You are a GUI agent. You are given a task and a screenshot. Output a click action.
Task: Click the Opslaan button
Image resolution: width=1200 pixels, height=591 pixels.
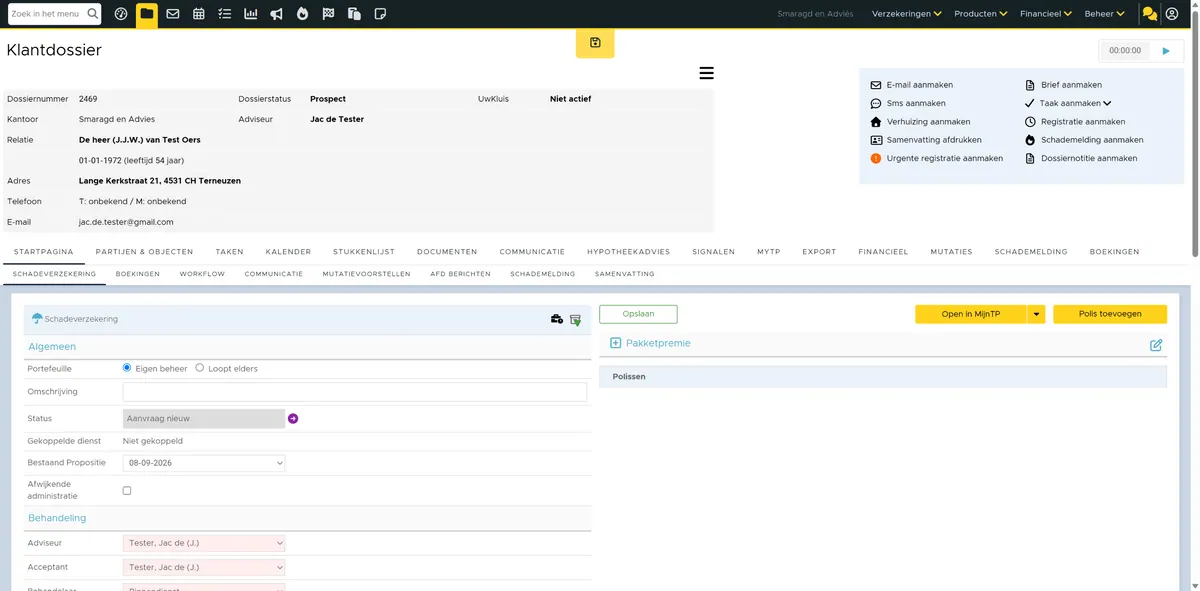(x=638, y=314)
